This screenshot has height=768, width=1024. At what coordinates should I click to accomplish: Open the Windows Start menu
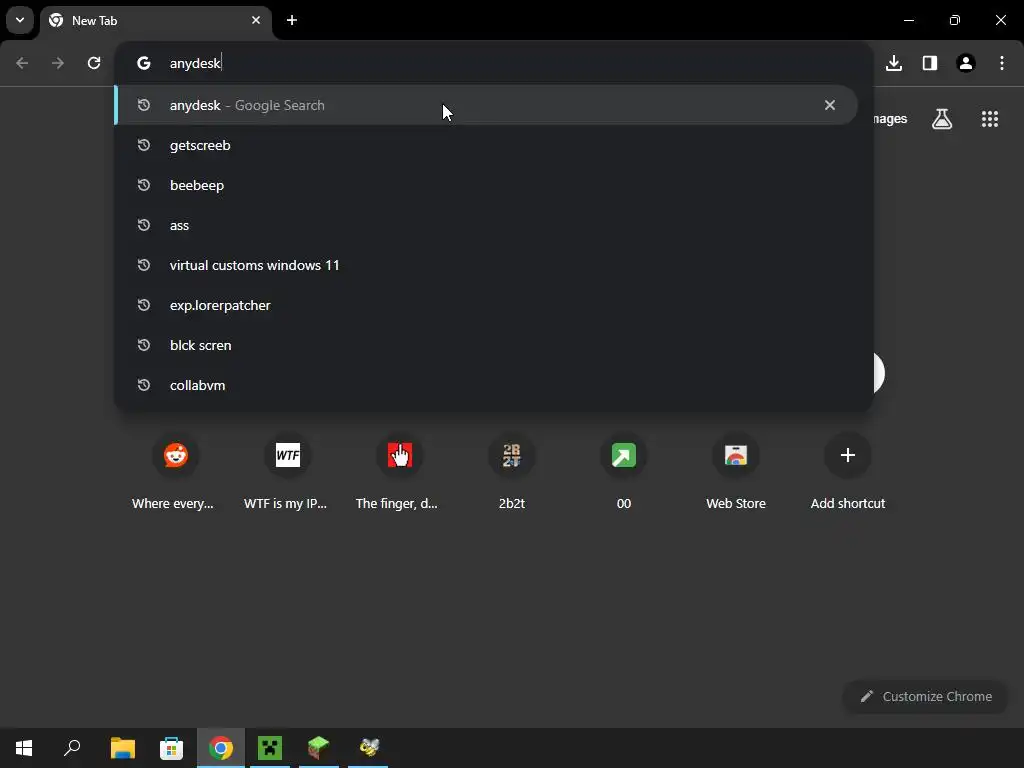(24, 748)
